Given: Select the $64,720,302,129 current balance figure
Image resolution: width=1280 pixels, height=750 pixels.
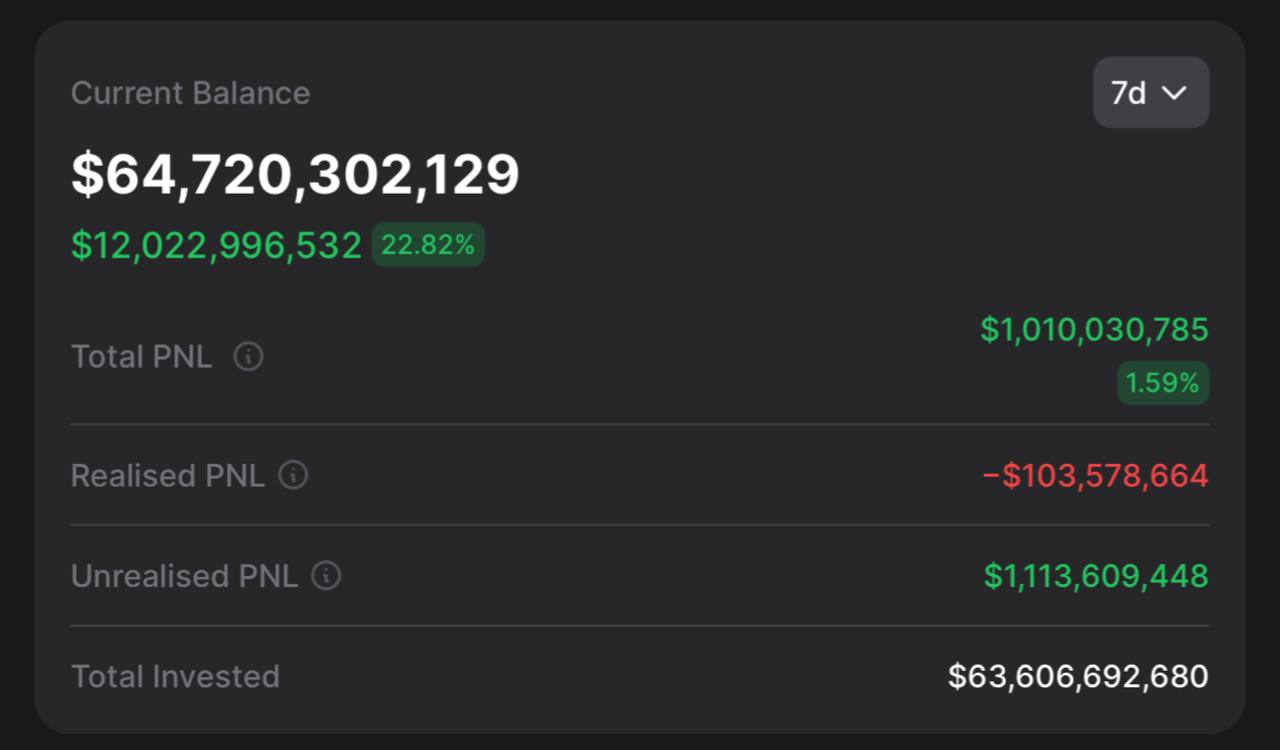Looking at the screenshot, I should (x=295, y=174).
